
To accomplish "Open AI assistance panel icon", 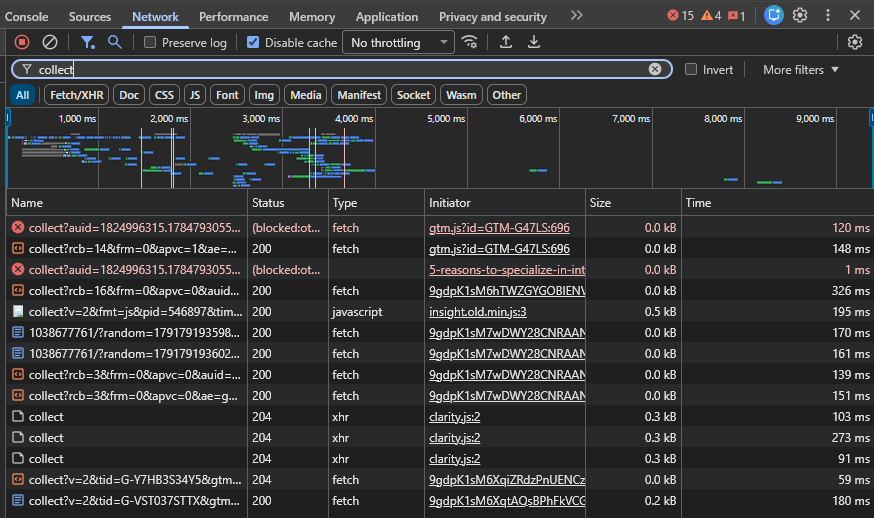I will pos(773,15).
